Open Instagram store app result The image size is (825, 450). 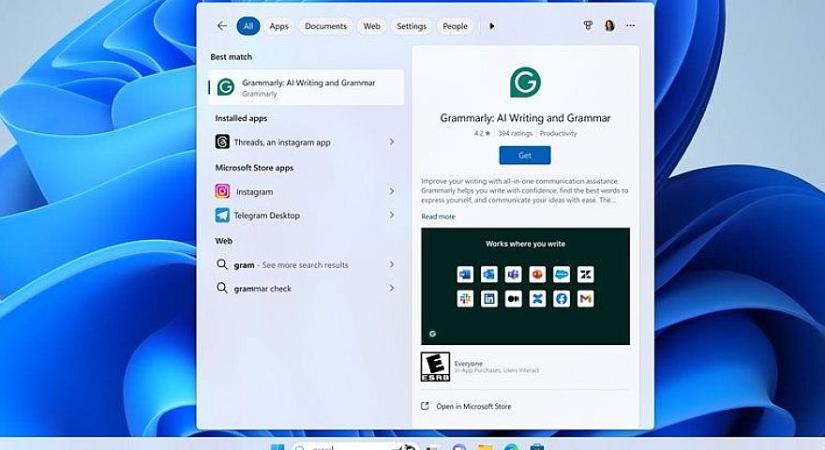coord(306,192)
